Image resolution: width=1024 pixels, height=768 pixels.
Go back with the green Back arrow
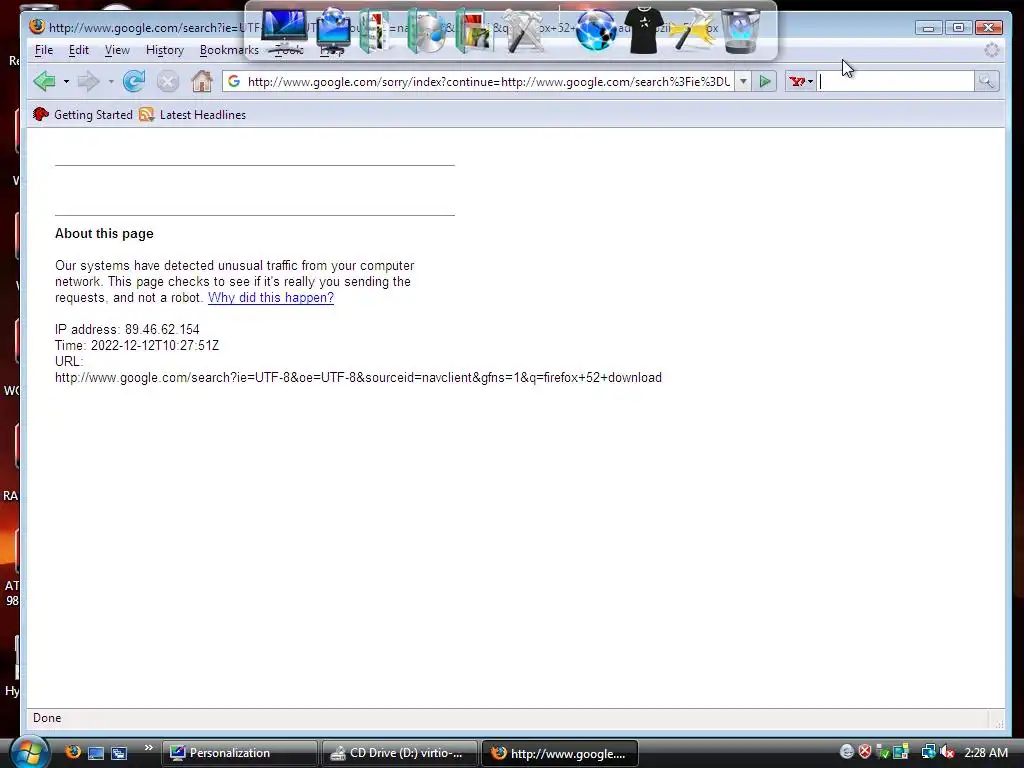point(44,82)
